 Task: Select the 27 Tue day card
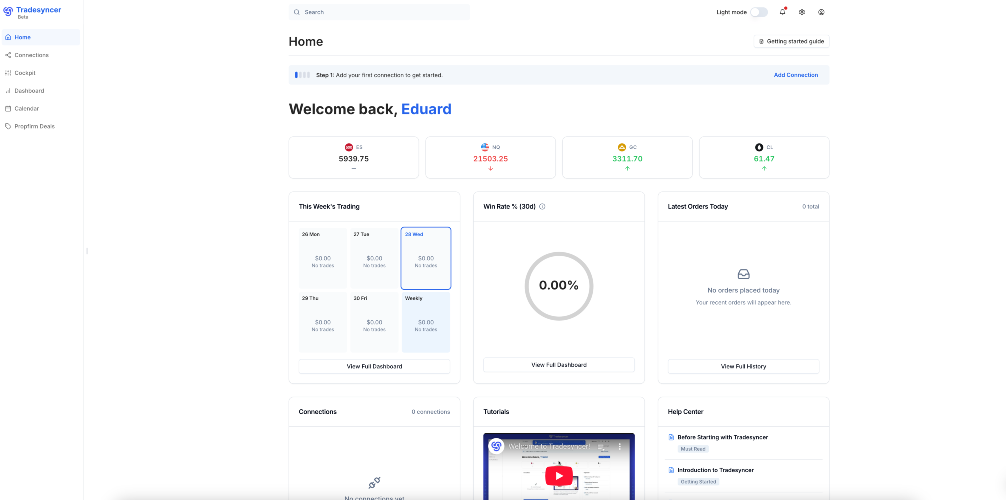point(374,258)
